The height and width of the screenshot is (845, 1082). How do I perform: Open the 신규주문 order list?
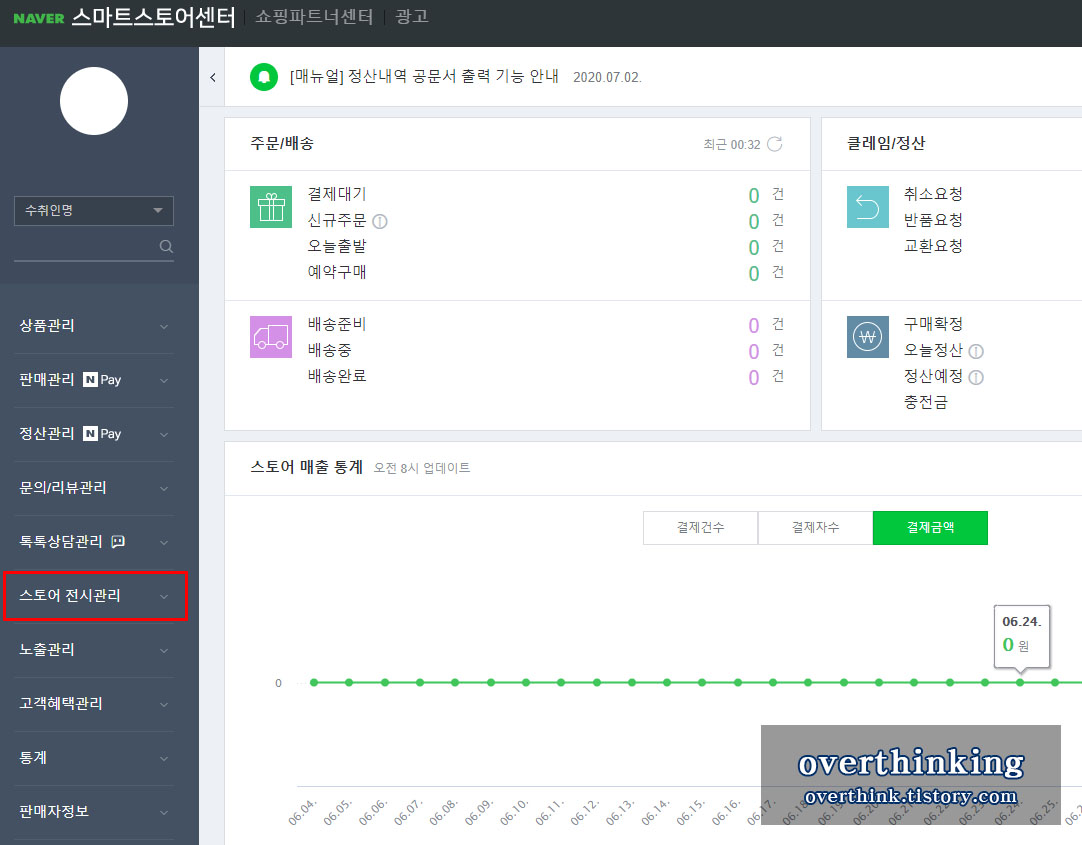tap(337, 221)
